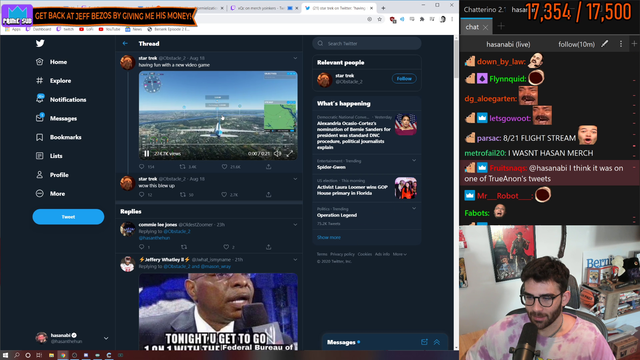Open Bookmarks in Twitter sidebar
The image size is (640, 360).
(58, 137)
